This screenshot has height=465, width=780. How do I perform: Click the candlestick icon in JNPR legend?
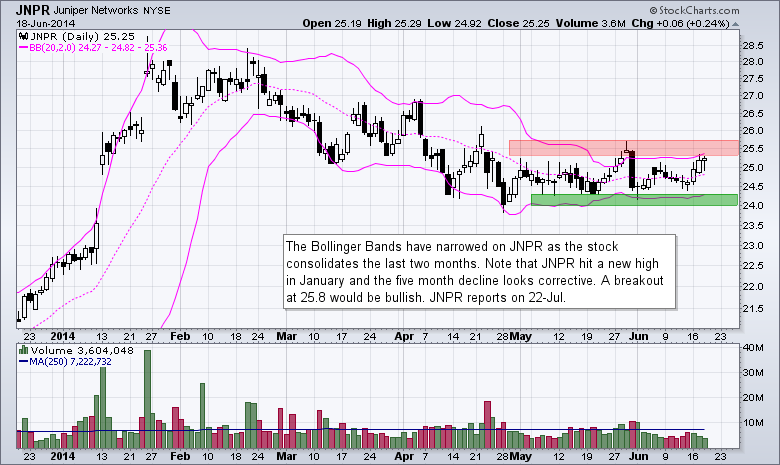[x=23, y=36]
